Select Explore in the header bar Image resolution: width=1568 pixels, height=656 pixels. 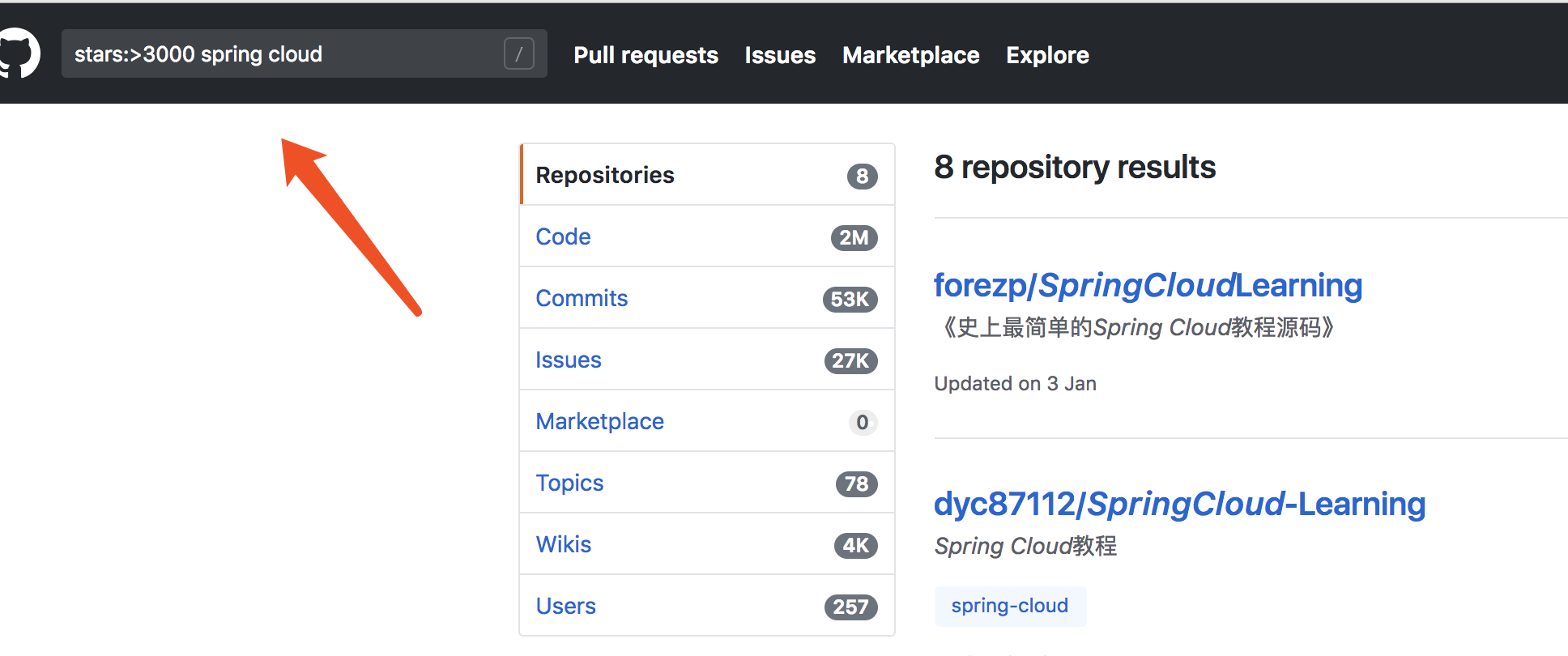pyautogui.click(x=1047, y=55)
